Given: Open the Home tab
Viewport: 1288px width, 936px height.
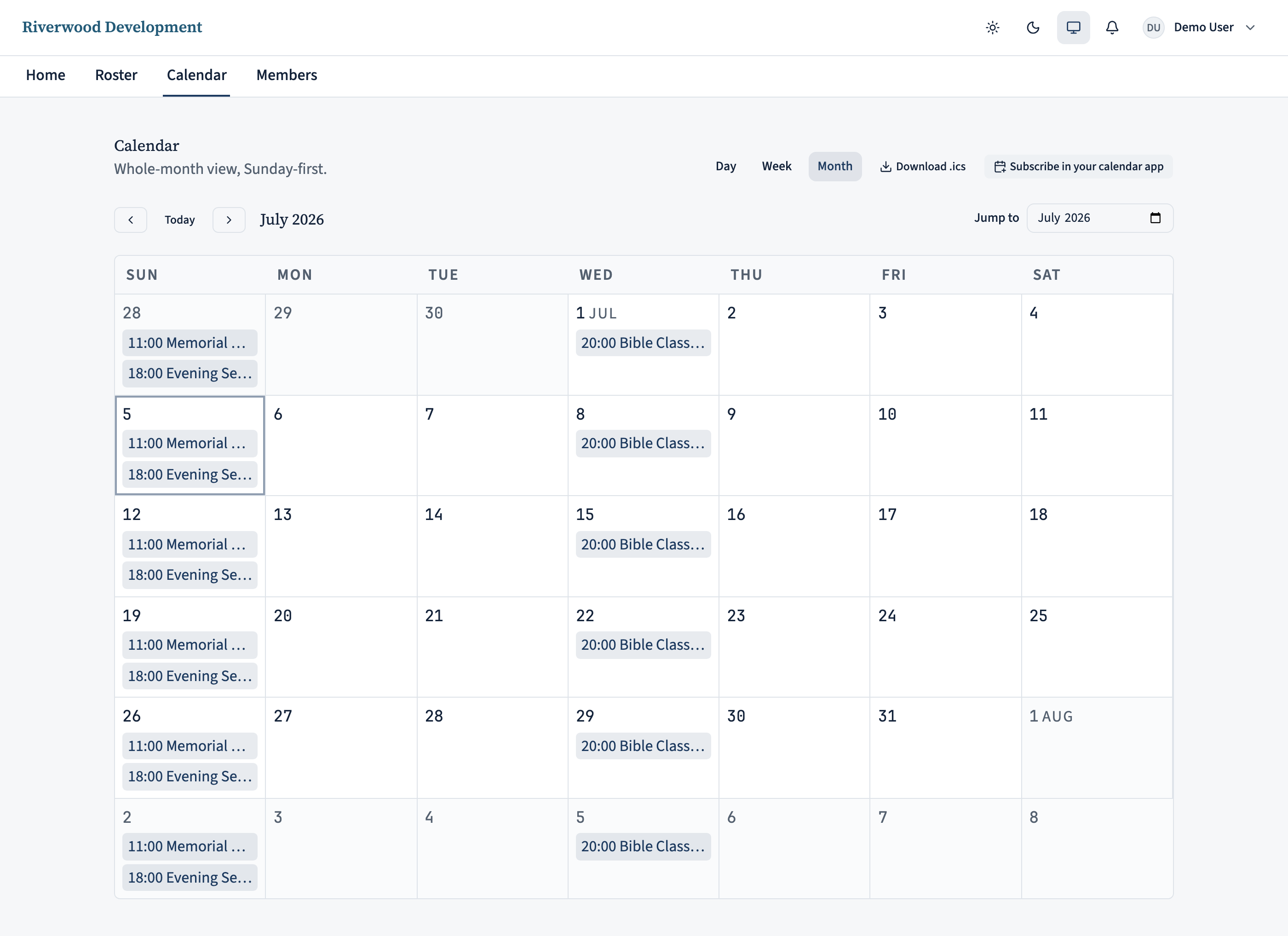Looking at the screenshot, I should (x=46, y=75).
